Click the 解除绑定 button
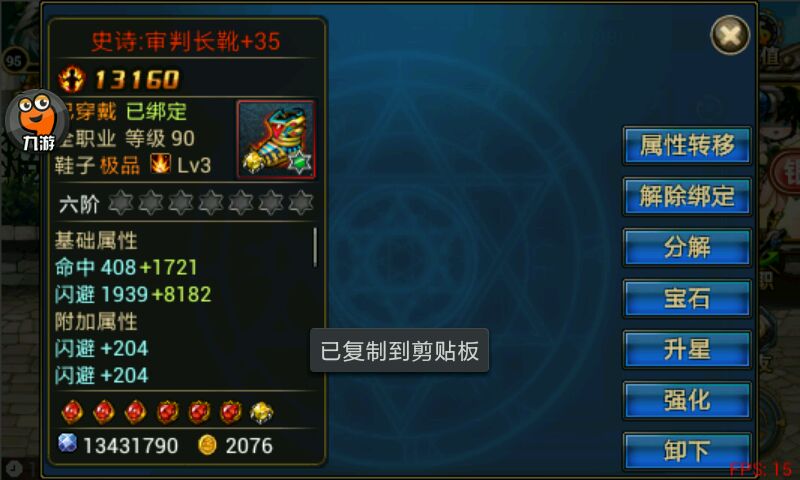This screenshot has width=800, height=480. [687, 196]
